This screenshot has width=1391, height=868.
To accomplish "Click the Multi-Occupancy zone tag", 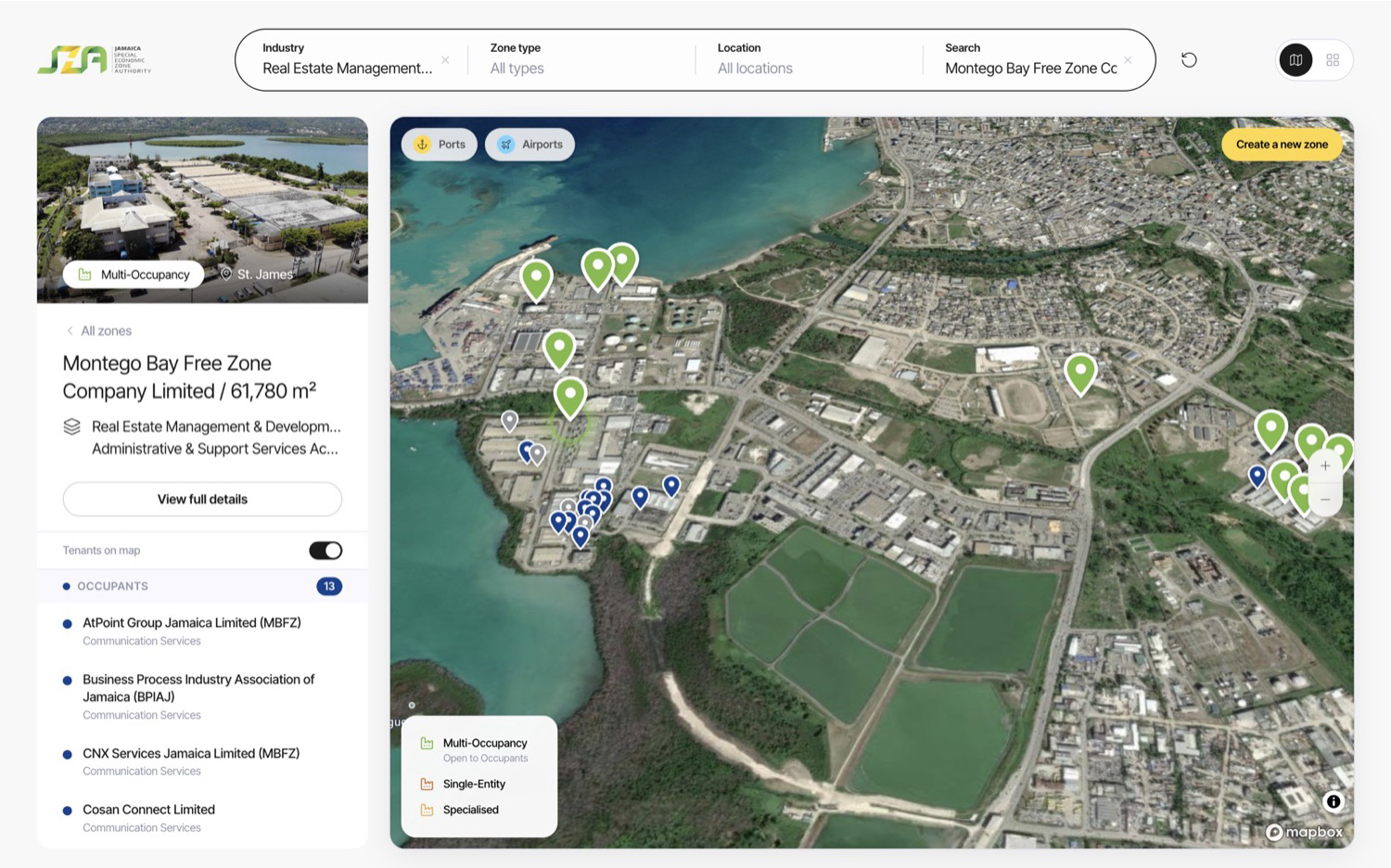I will [134, 274].
